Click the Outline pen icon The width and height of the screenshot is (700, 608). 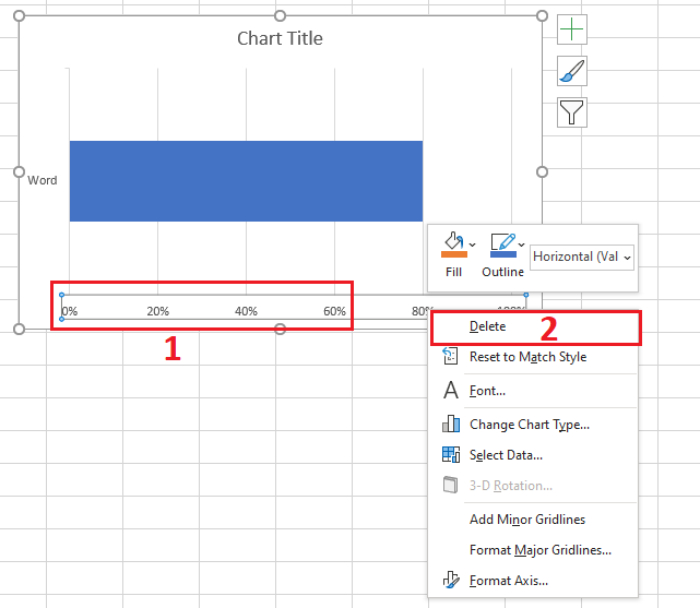point(503,242)
